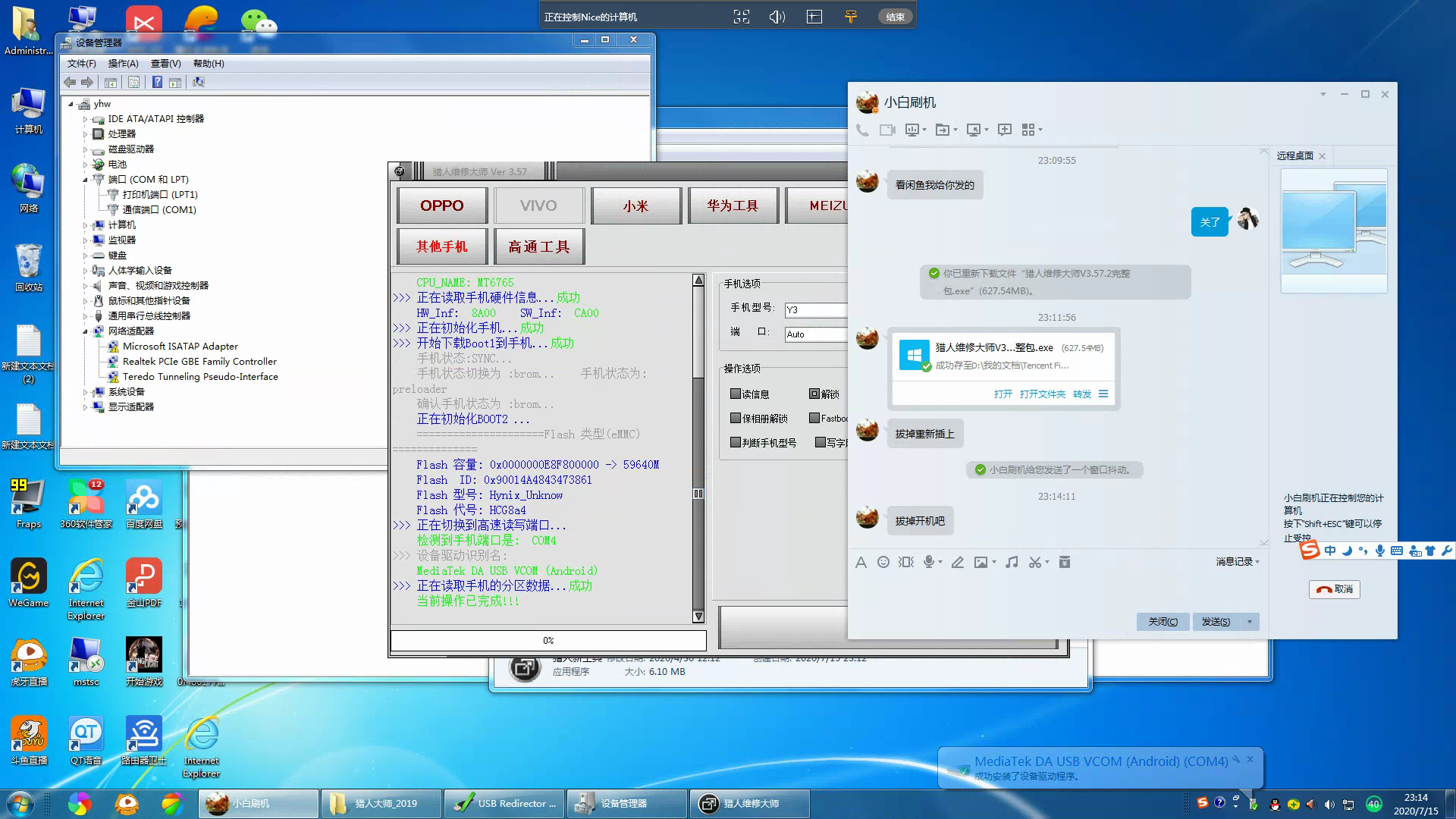Start a voice call in the QQ chat
Viewport: 1456px width, 819px height.
pos(862,130)
